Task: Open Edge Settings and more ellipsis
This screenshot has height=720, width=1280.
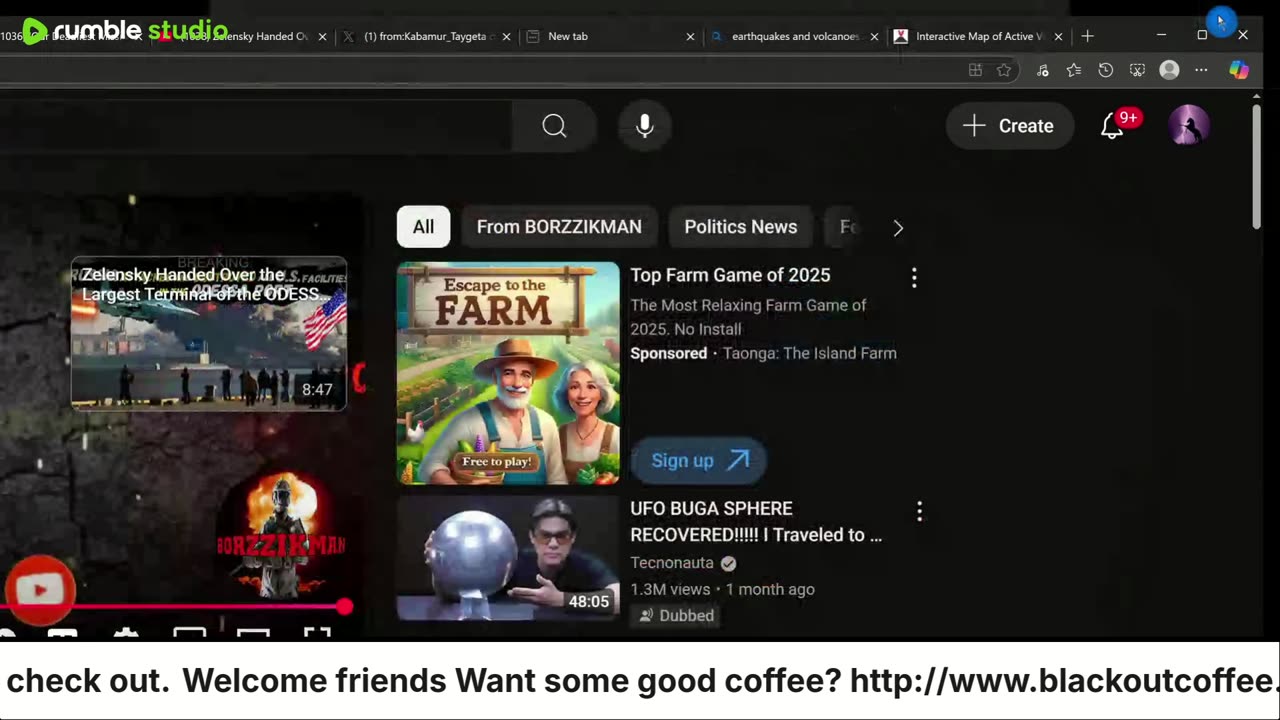Action: [x=1201, y=70]
